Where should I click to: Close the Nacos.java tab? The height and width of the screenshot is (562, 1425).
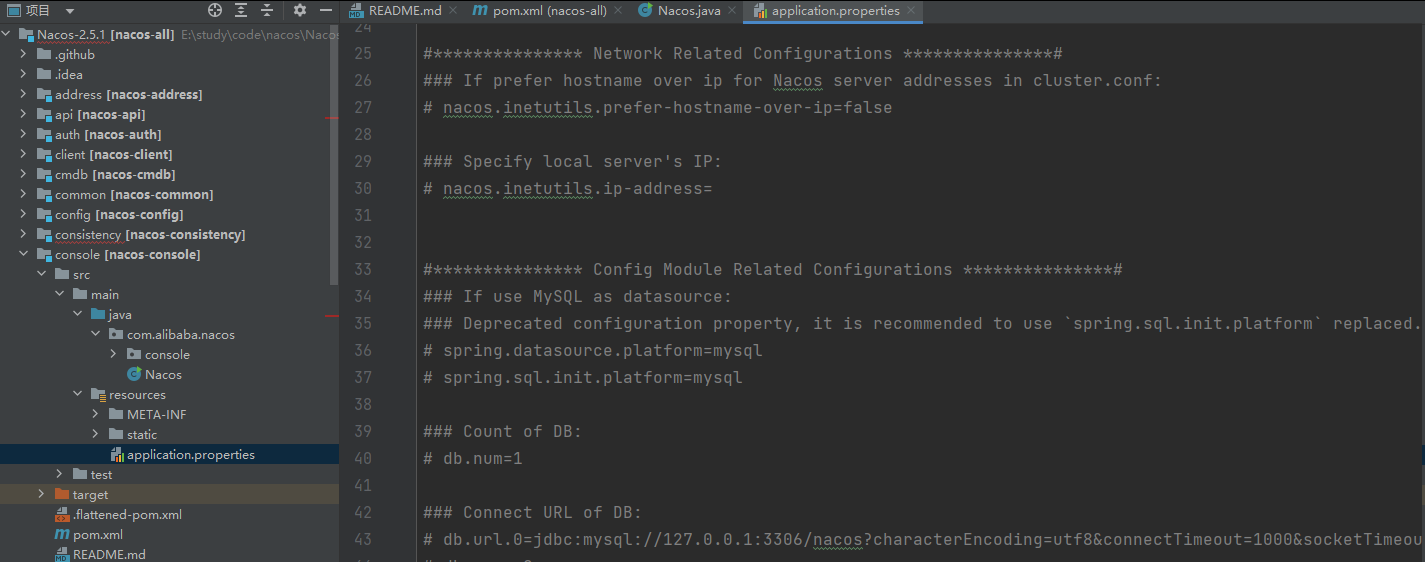pyautogui.click(x=733, y=11)
